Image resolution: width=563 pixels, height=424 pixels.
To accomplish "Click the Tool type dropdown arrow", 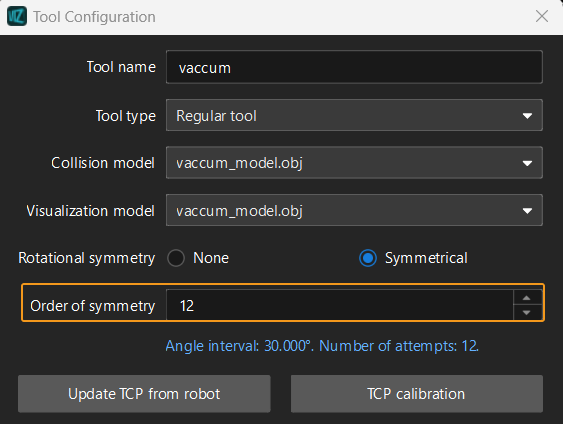I will [x=527, y=116].
